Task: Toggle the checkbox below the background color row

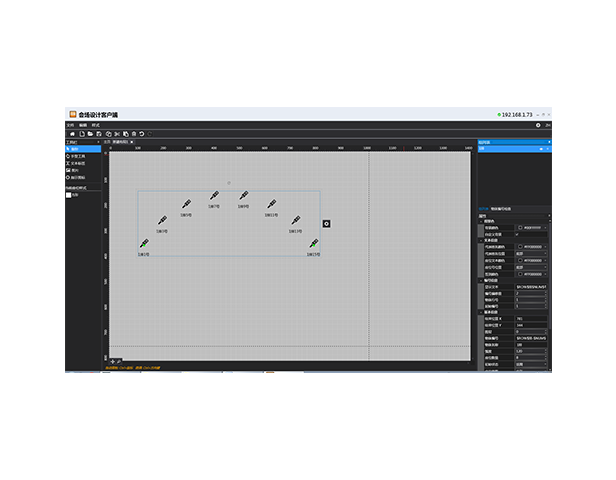Action: pos(518,234)
